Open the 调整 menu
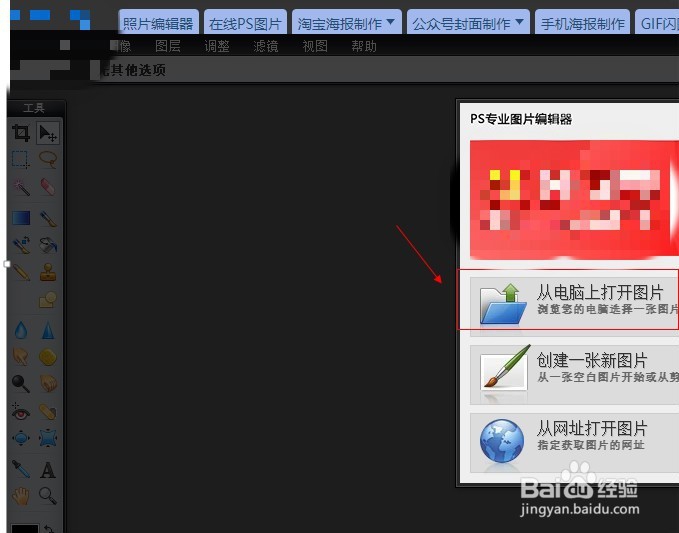 click(217, 46)
